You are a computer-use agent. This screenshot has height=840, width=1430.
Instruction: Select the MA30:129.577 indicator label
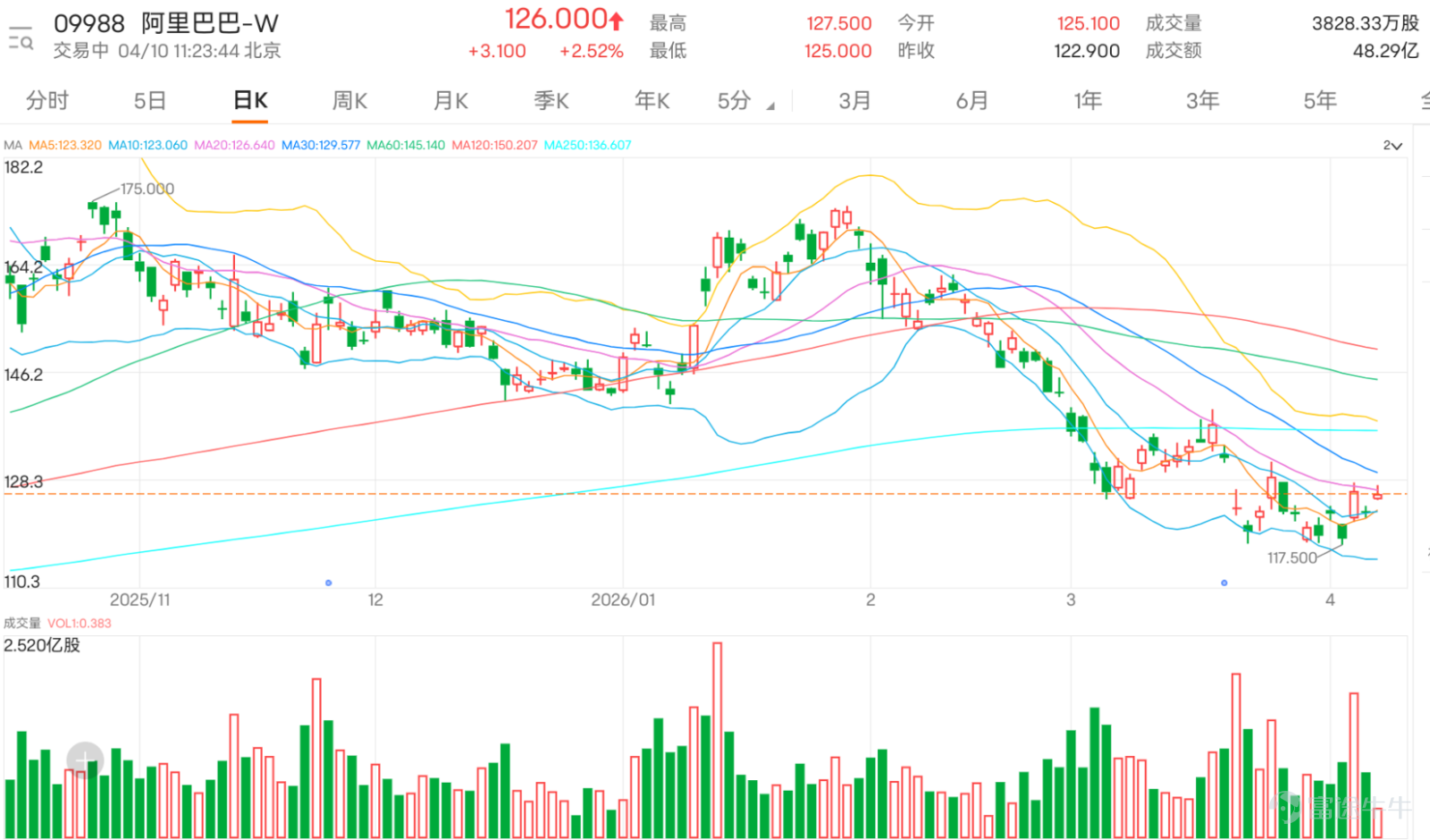click(321, 145)
